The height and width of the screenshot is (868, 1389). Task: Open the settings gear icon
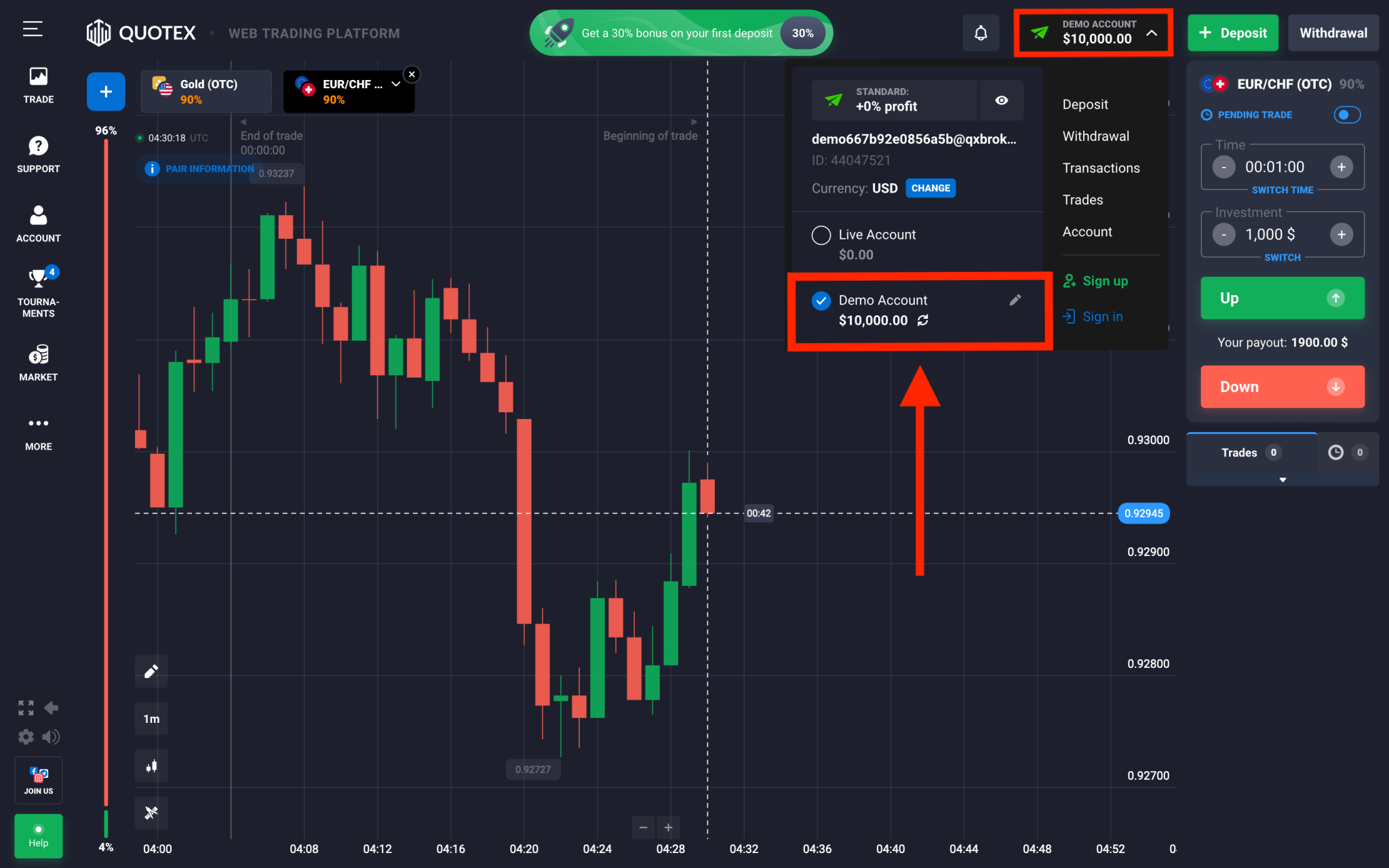click(x=26, y=736)
